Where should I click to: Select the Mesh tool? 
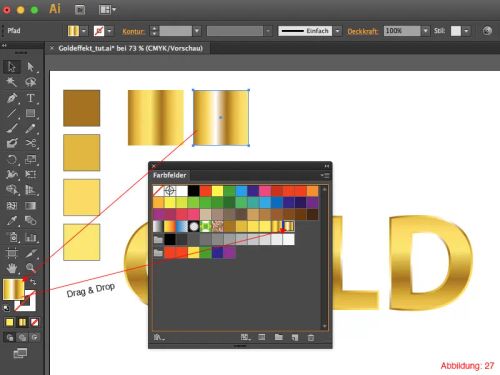pos(12,205)
